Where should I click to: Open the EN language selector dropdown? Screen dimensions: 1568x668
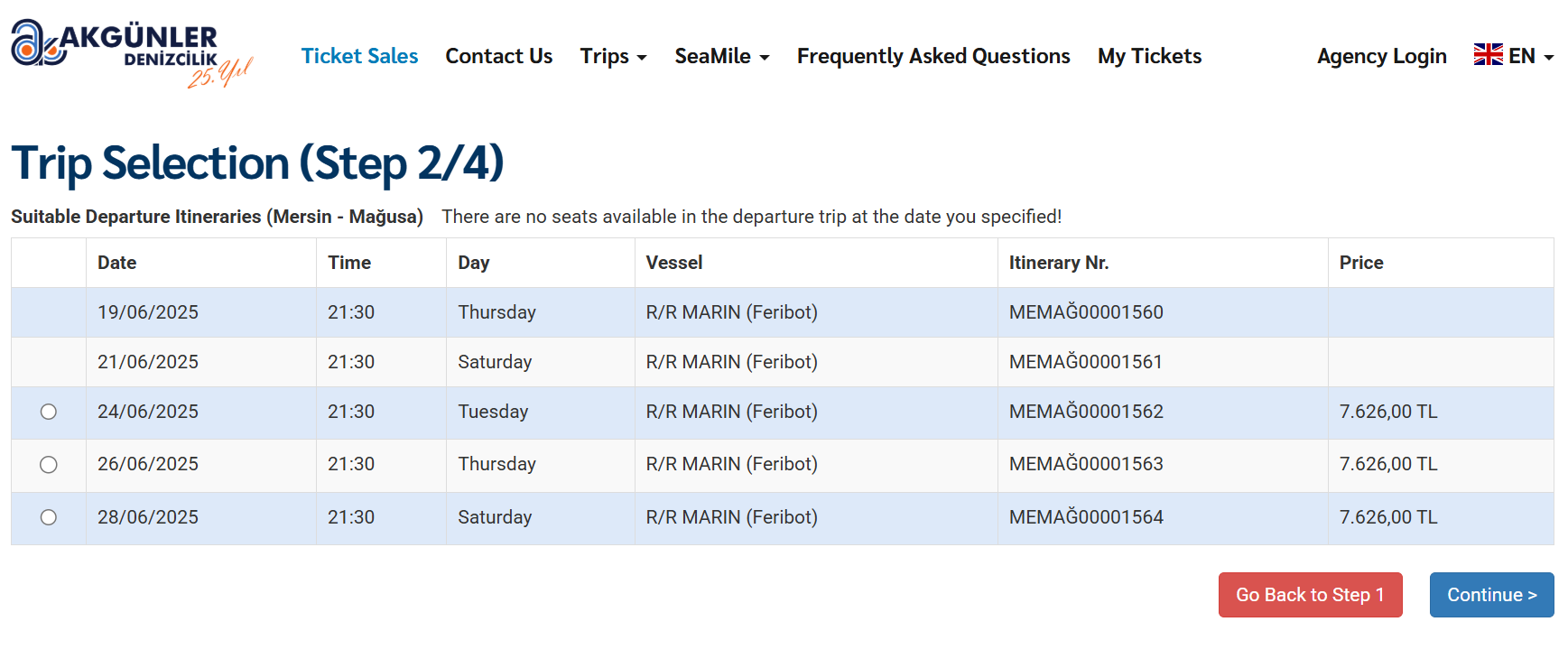click(x=1531, y=56)
